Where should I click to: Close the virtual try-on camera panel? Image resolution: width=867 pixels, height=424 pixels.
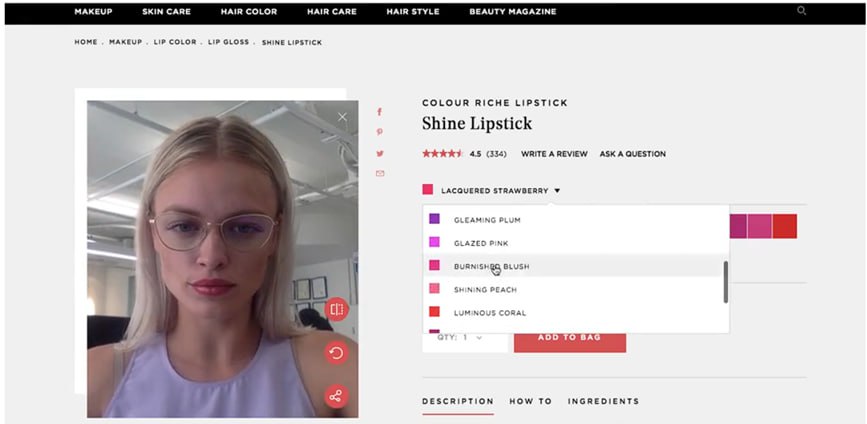pos(342,117)
